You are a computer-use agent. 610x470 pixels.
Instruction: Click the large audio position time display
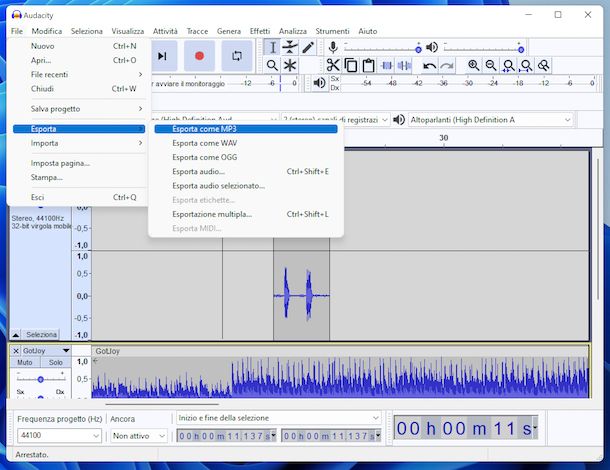coord(466,428)
